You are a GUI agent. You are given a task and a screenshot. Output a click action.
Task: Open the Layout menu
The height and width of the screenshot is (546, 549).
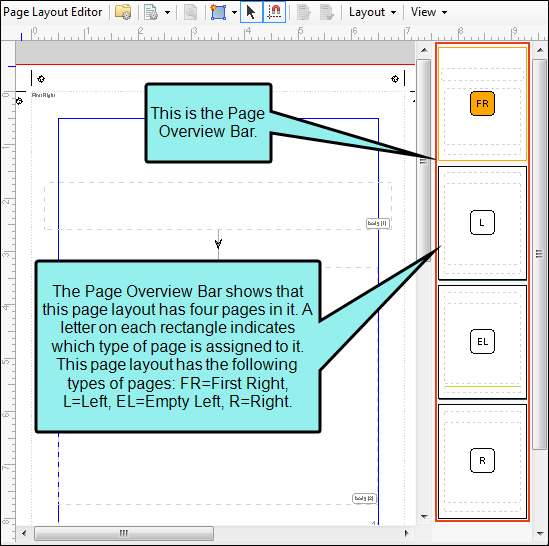click(x=372, y=12)
